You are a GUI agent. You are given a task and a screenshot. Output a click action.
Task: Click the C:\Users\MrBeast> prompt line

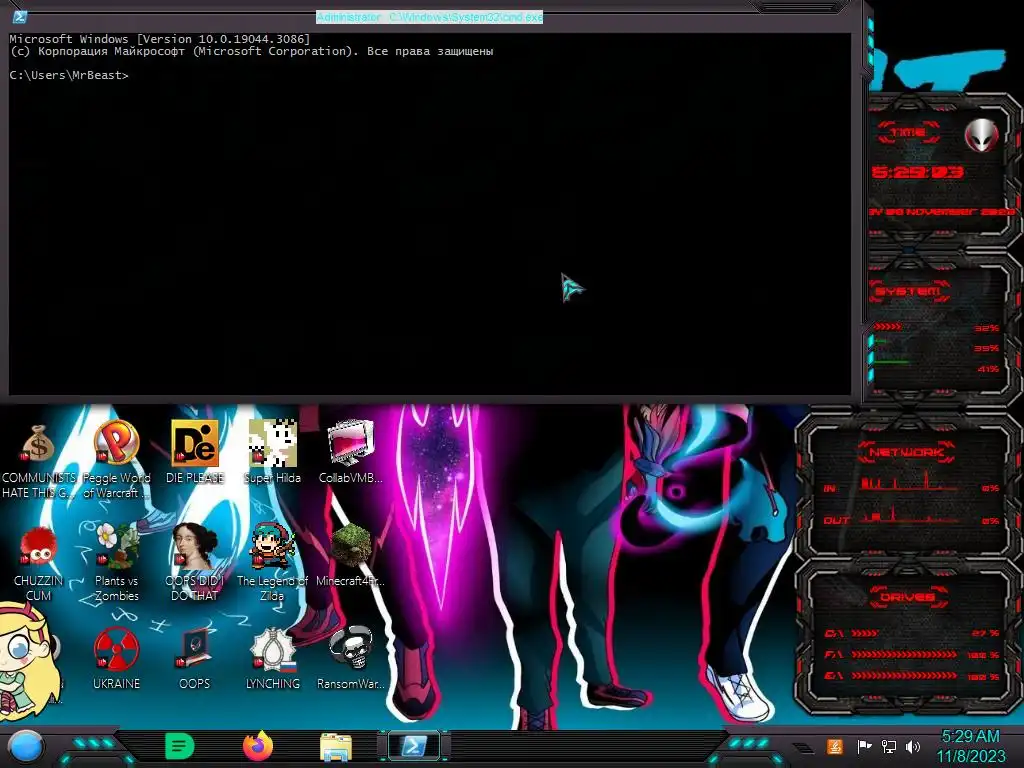point(69,75)
